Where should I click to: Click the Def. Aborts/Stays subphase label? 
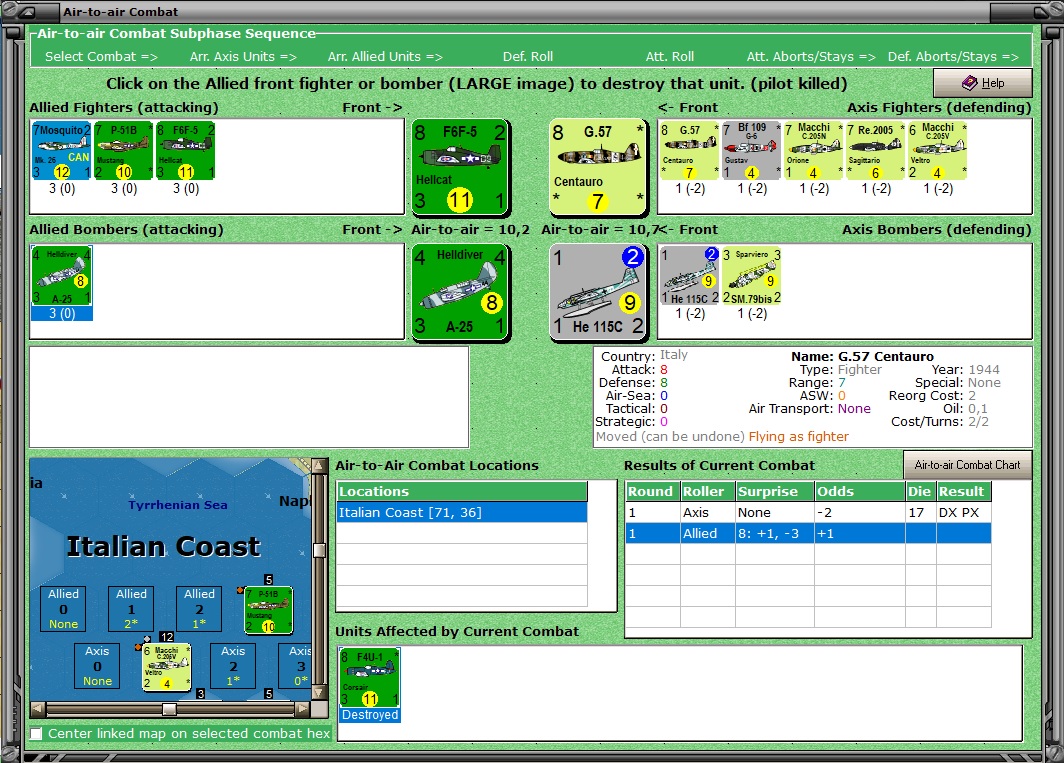point(953,56)
